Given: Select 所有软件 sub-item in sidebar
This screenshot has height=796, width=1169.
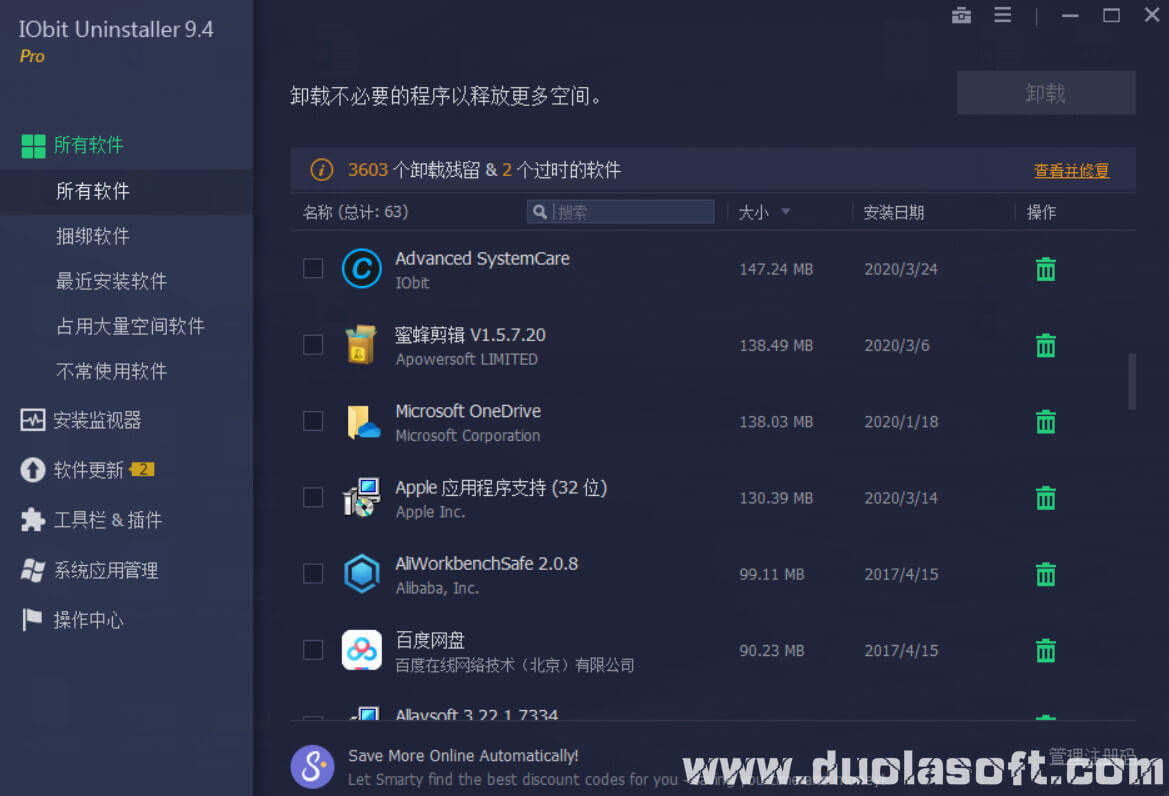Looking at the screenshot, I should [127, 192].
